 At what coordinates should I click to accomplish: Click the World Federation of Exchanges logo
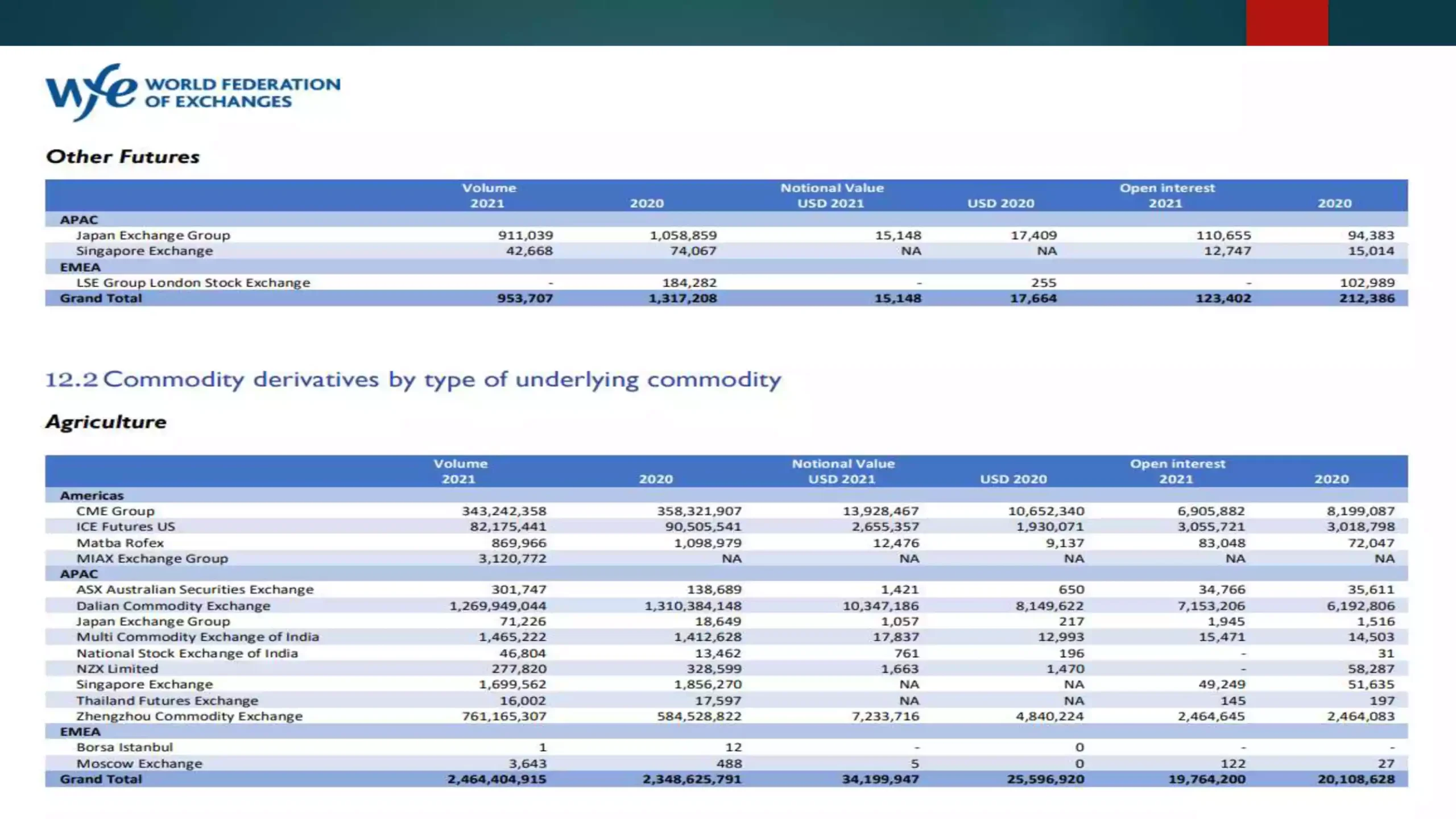click(193, 92)
